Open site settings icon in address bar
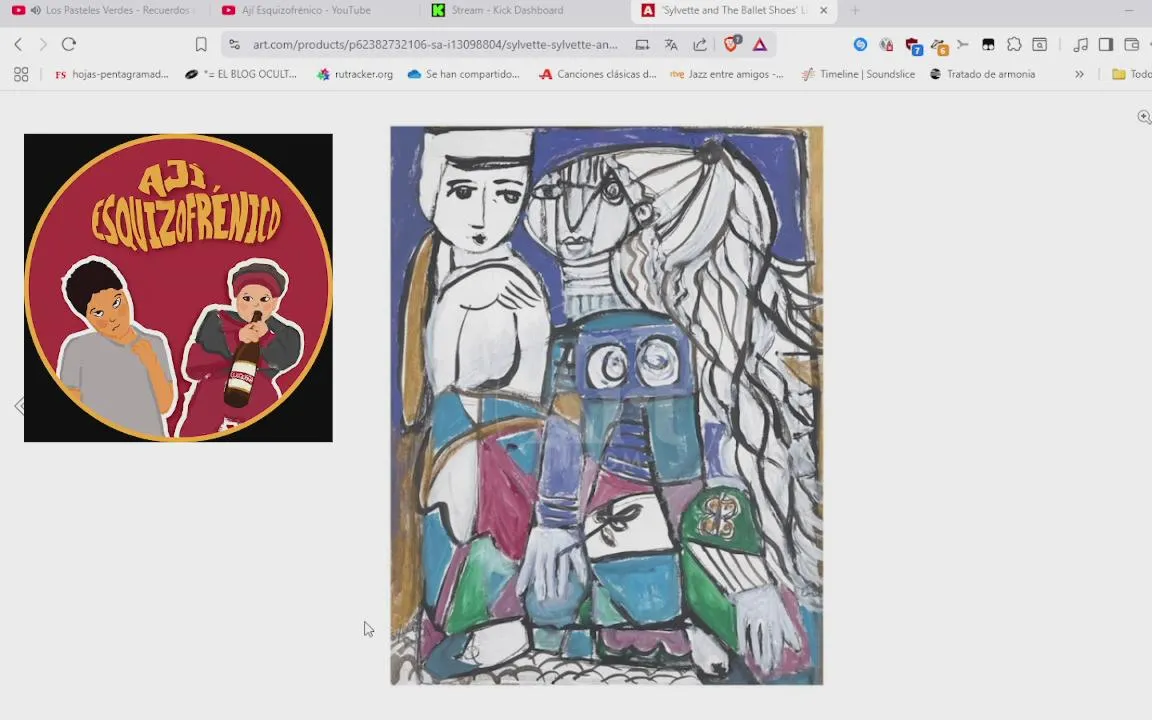Viewport: 1152px width, 720px height. pyautogui.click(x=234, y=45)
